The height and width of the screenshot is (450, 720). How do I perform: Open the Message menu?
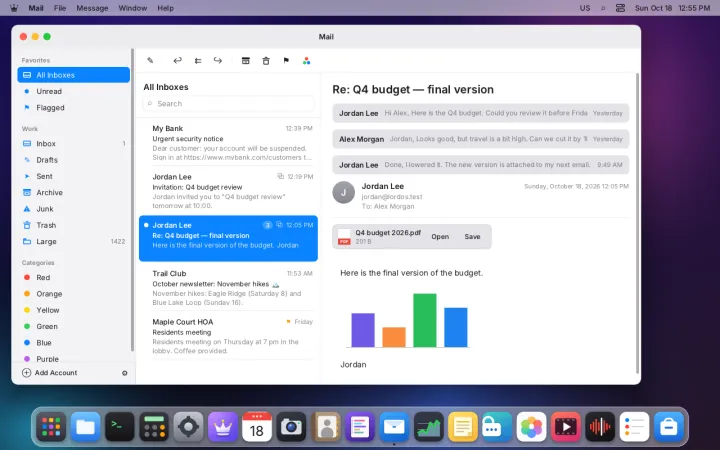92,8
